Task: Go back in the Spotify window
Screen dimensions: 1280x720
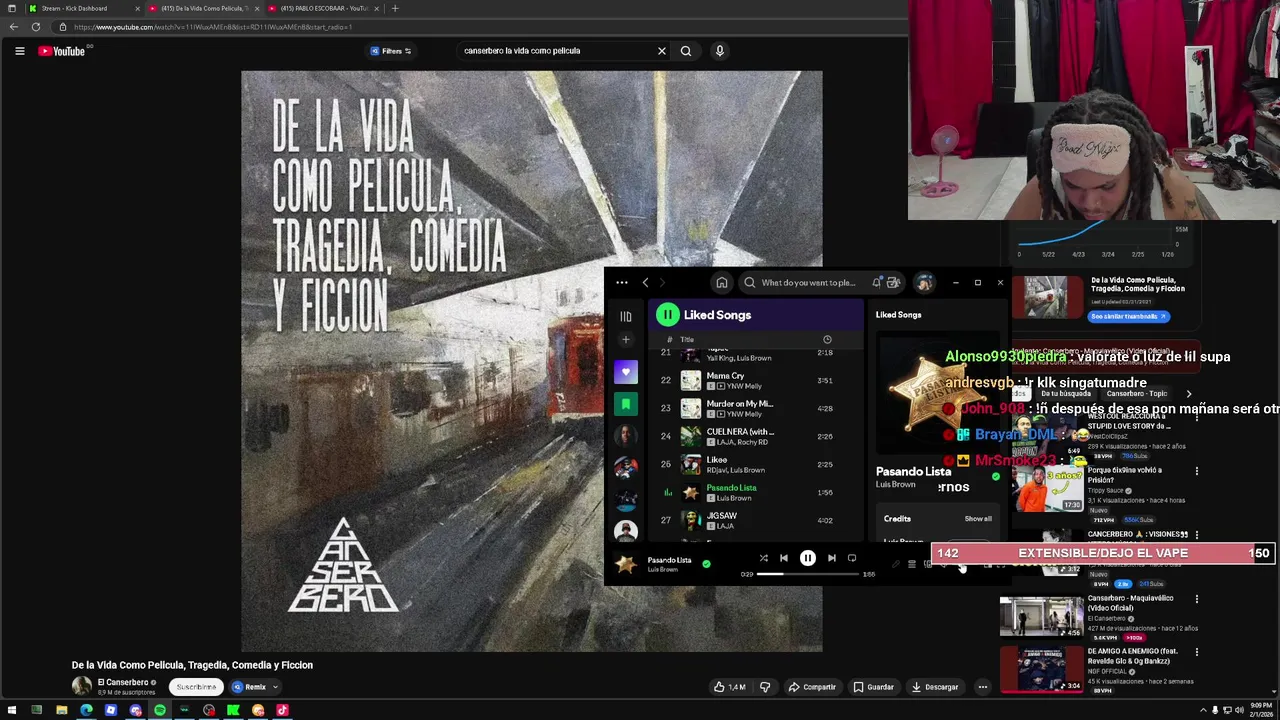Action: pyautogui.click(x=645, y=283)
